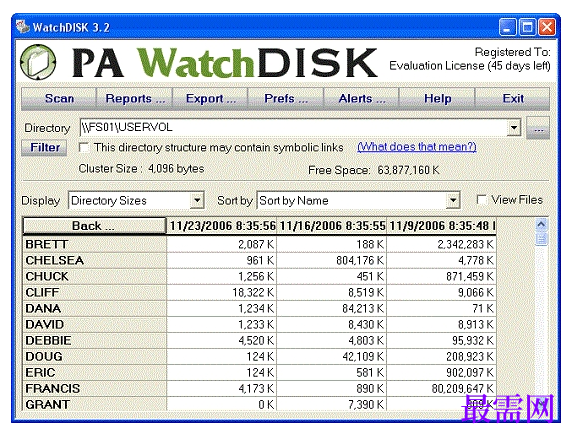Click the 11/23/2006 8:35:56 column header

[x=221, y=226]
